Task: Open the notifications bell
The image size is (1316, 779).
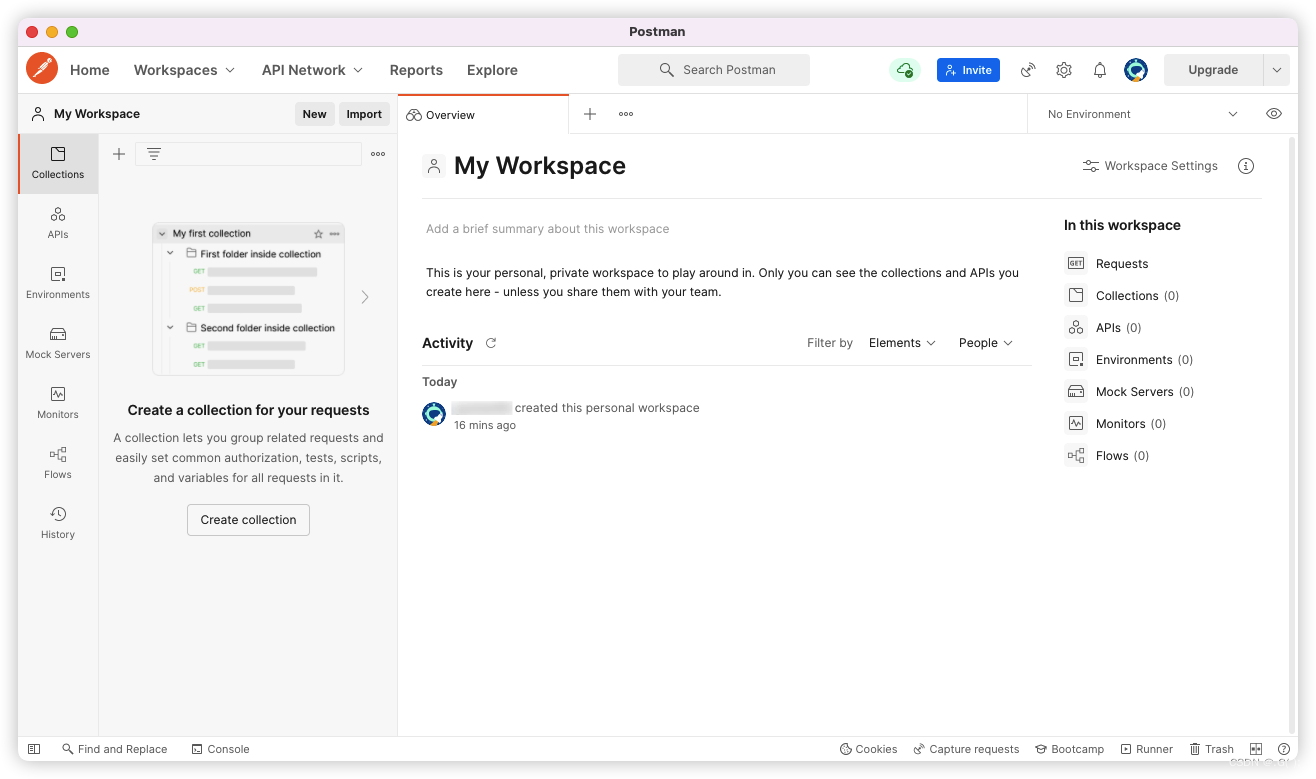Action: (1100, 70)
